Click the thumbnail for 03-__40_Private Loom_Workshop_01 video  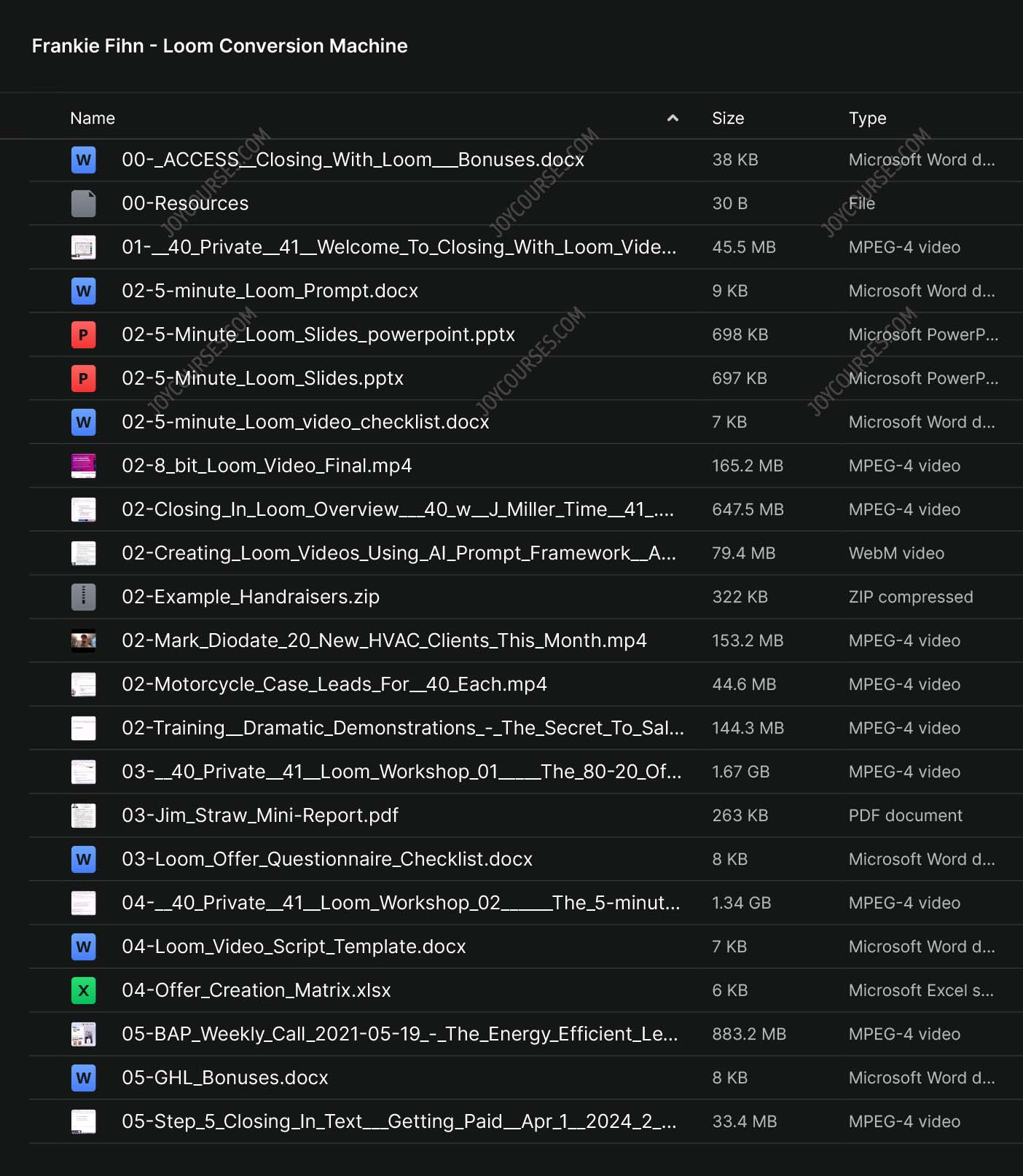point(83,772)
